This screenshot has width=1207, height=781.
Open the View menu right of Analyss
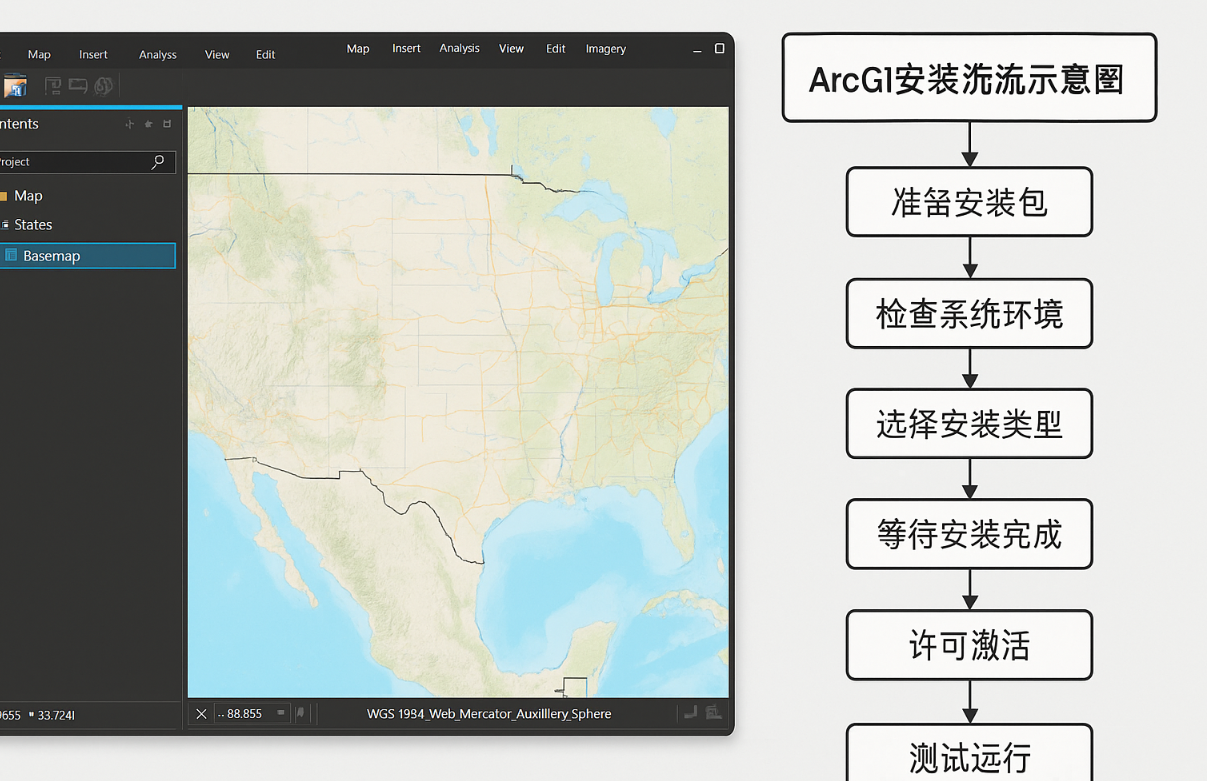tap(217, 55)
